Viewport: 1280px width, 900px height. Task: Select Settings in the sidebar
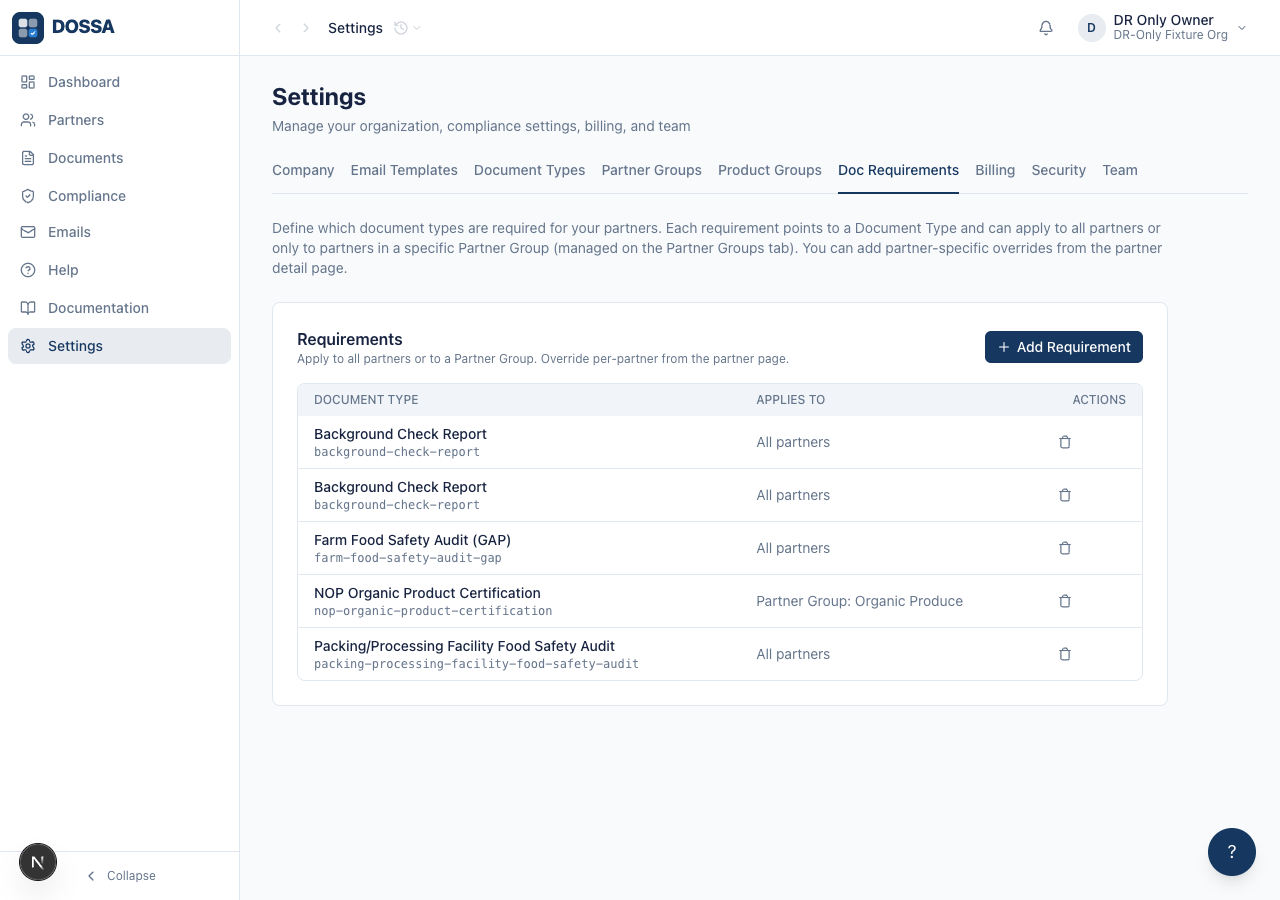coord(119,346)
